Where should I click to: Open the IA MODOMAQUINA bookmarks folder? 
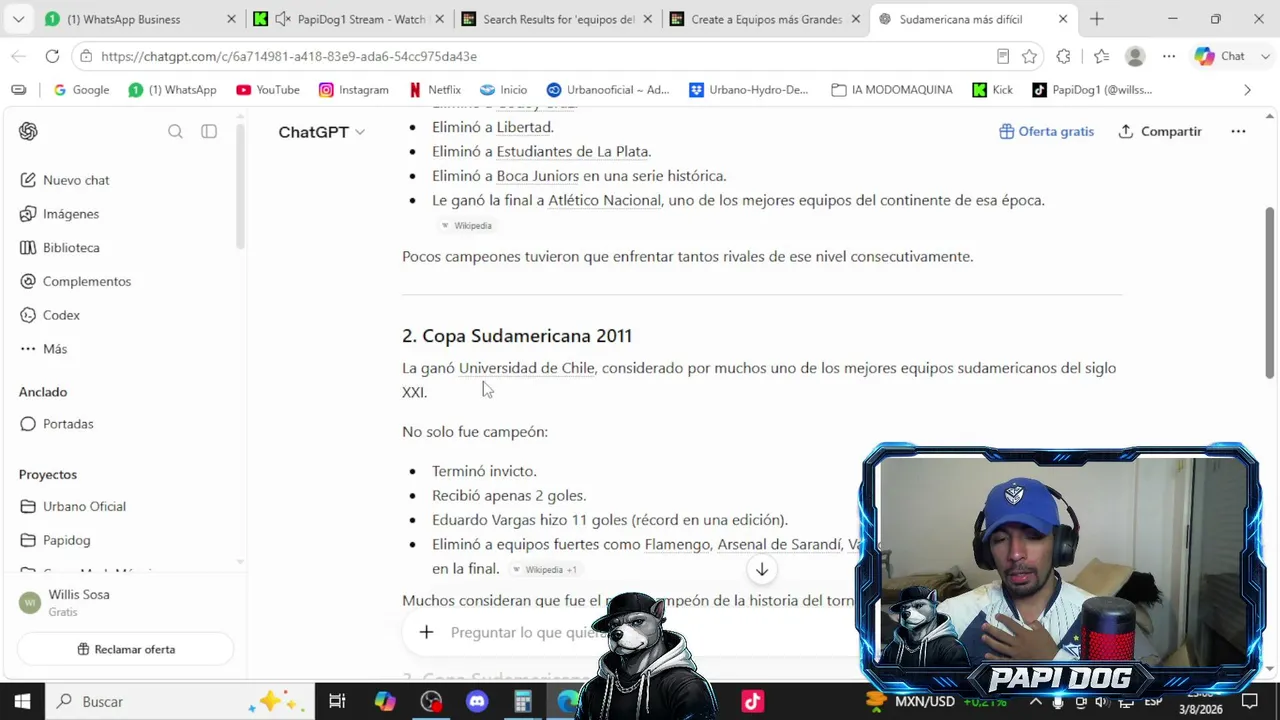tap(892, 90)
